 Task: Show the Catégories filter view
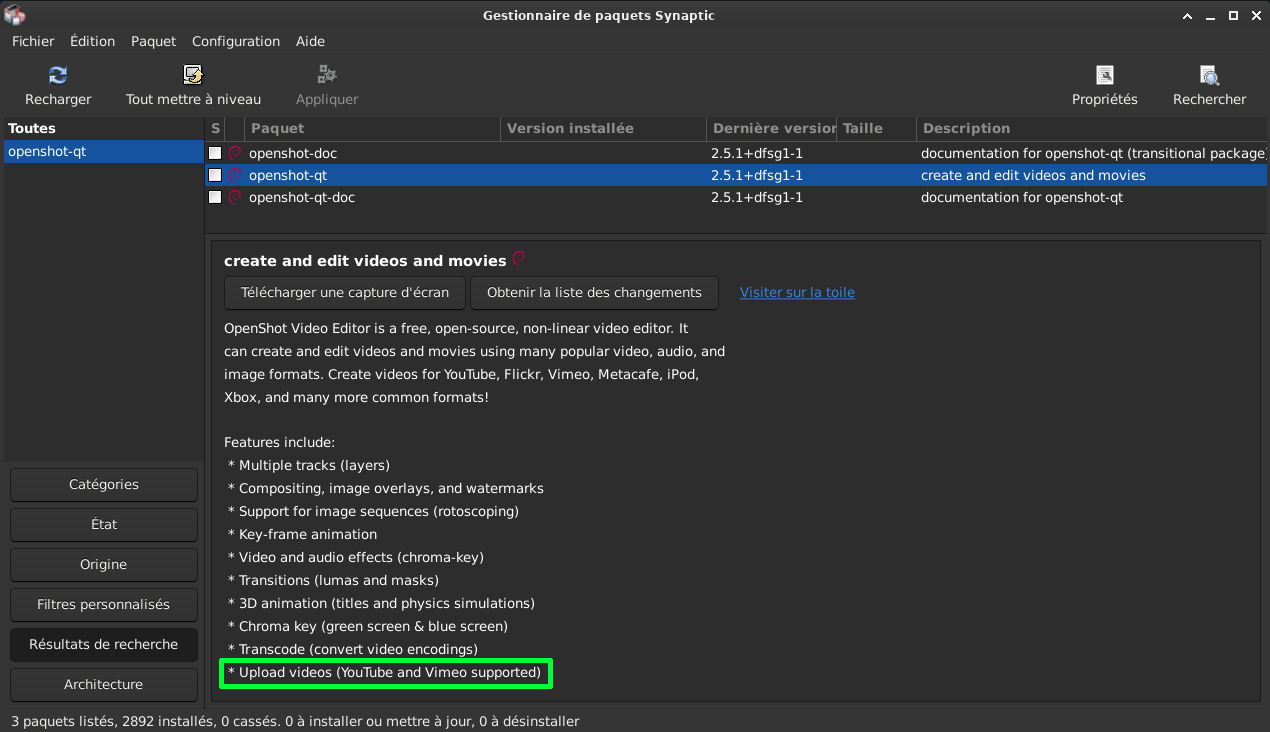pyautogui.click(x=104, y=485)
